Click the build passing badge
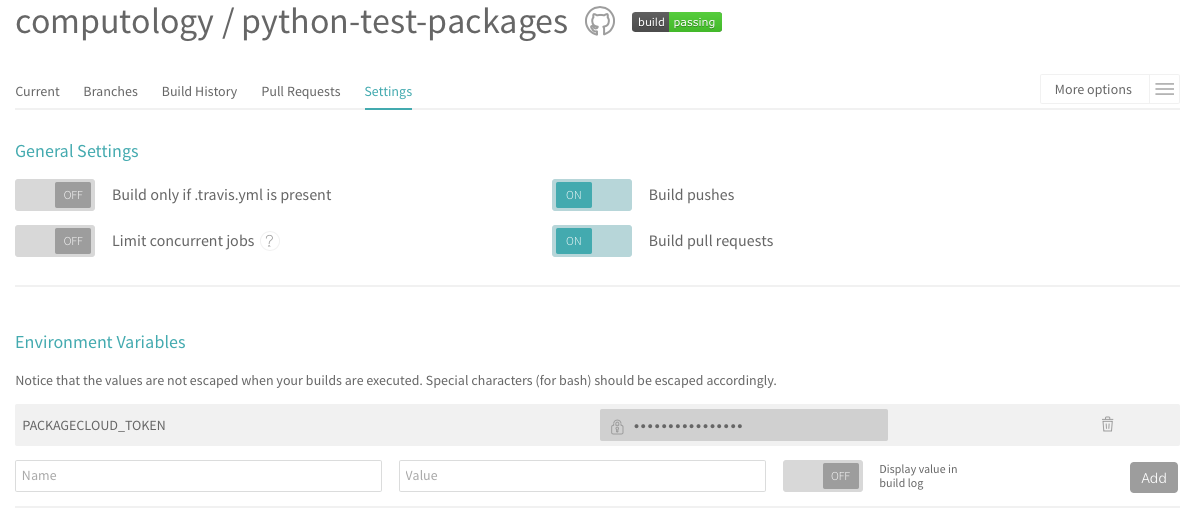This screenshot has height=518, width=1194. [x=676, y=22]
